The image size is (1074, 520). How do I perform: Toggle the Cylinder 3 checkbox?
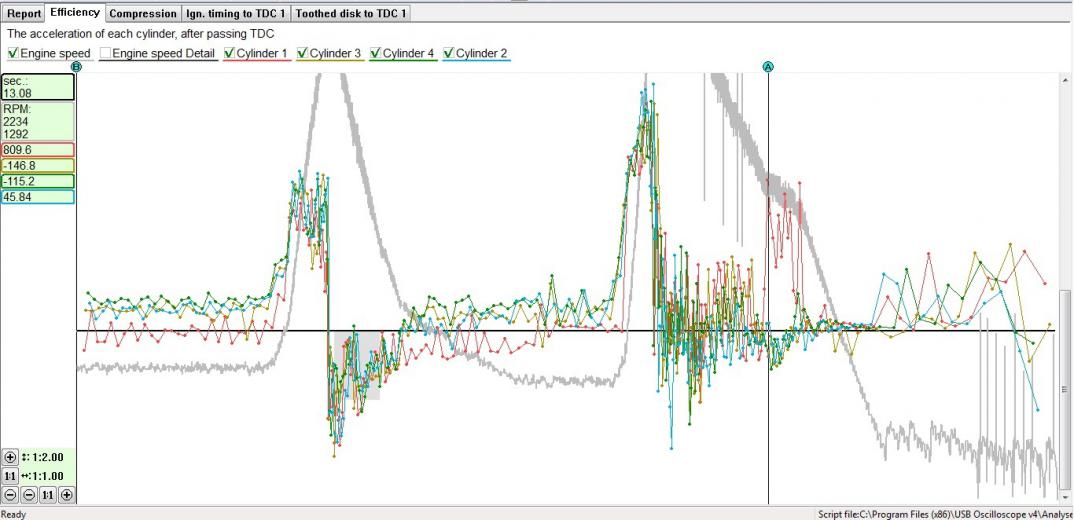click(303, 53)
